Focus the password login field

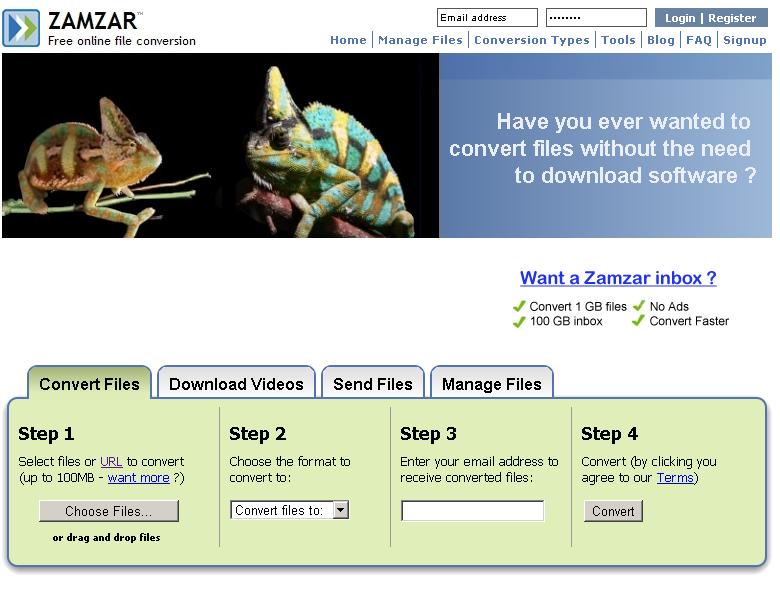(x=596, y=17)
